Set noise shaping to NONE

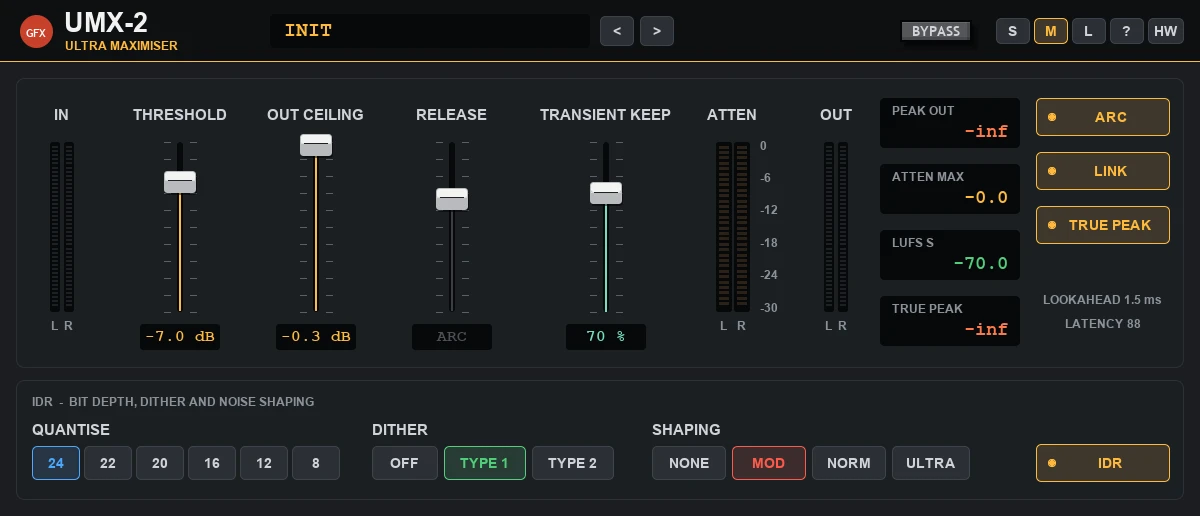click(x=689, y=463)
